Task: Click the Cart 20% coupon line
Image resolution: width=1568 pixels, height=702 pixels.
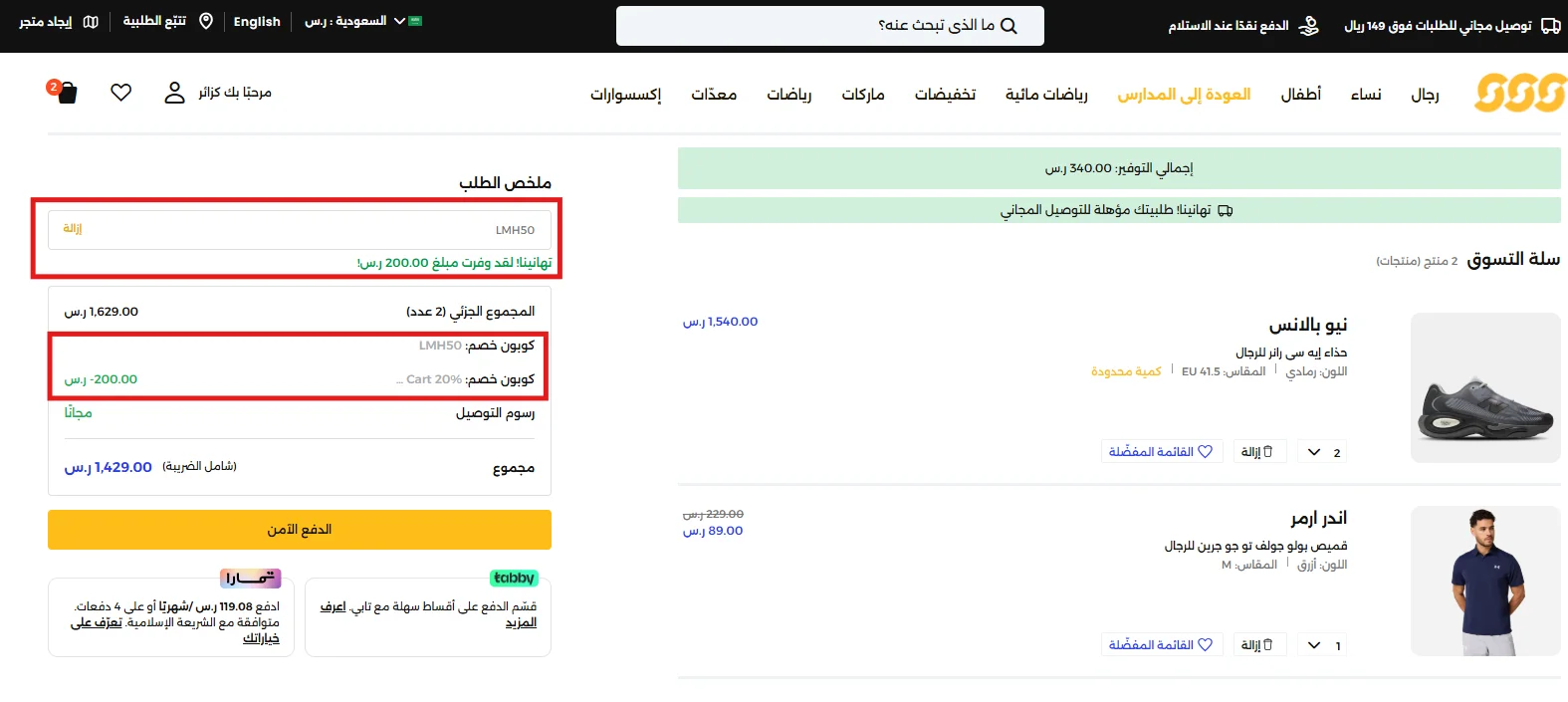Action: point(465,379)
